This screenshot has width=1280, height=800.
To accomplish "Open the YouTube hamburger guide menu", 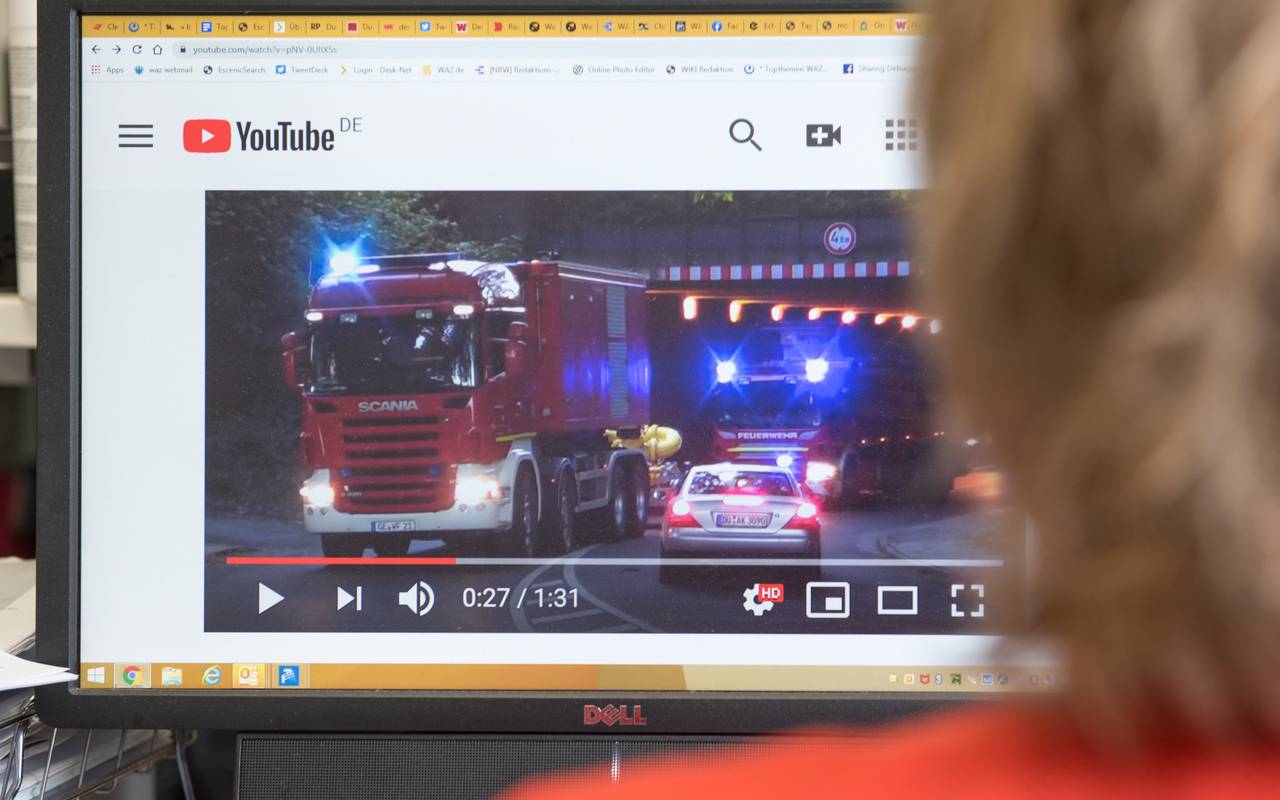I will 136,136.
